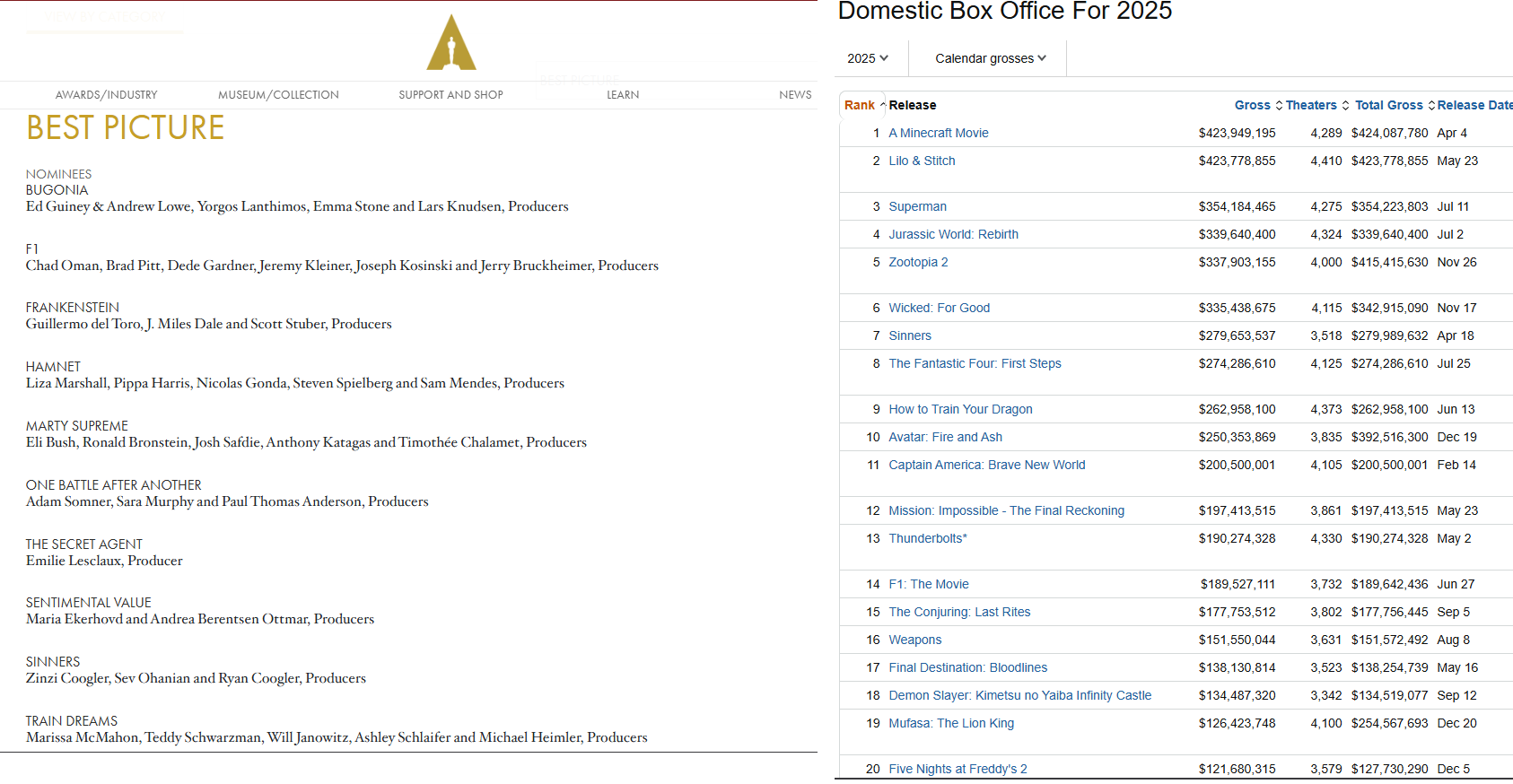
Task: Open Sinners box office link
Action: 910,335
